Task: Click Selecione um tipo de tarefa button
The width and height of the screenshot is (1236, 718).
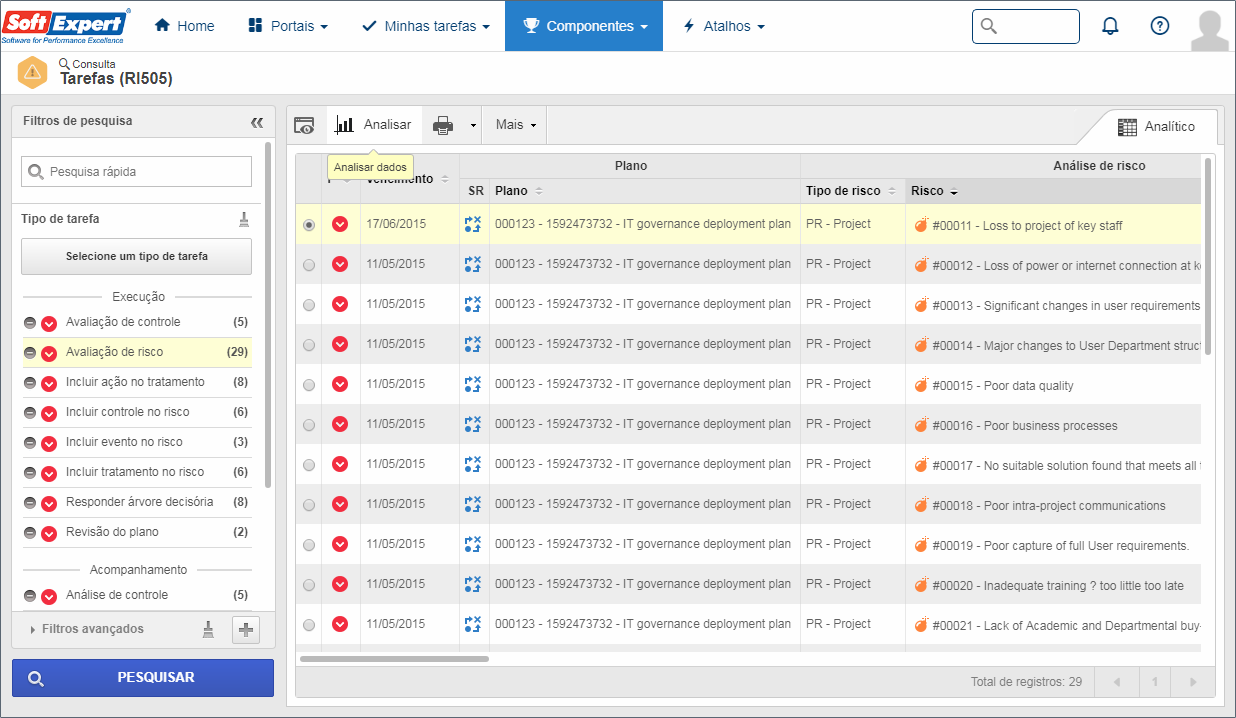Action: [137, 256]
